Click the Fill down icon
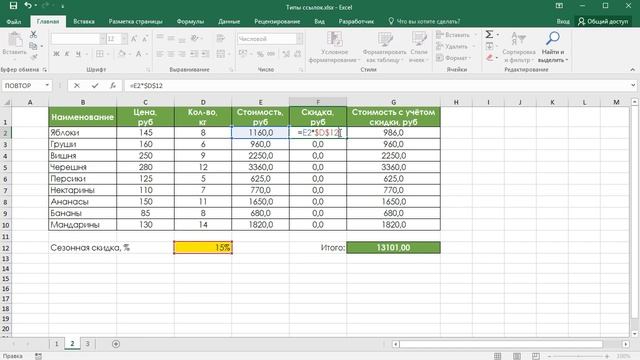 [490, 46]
